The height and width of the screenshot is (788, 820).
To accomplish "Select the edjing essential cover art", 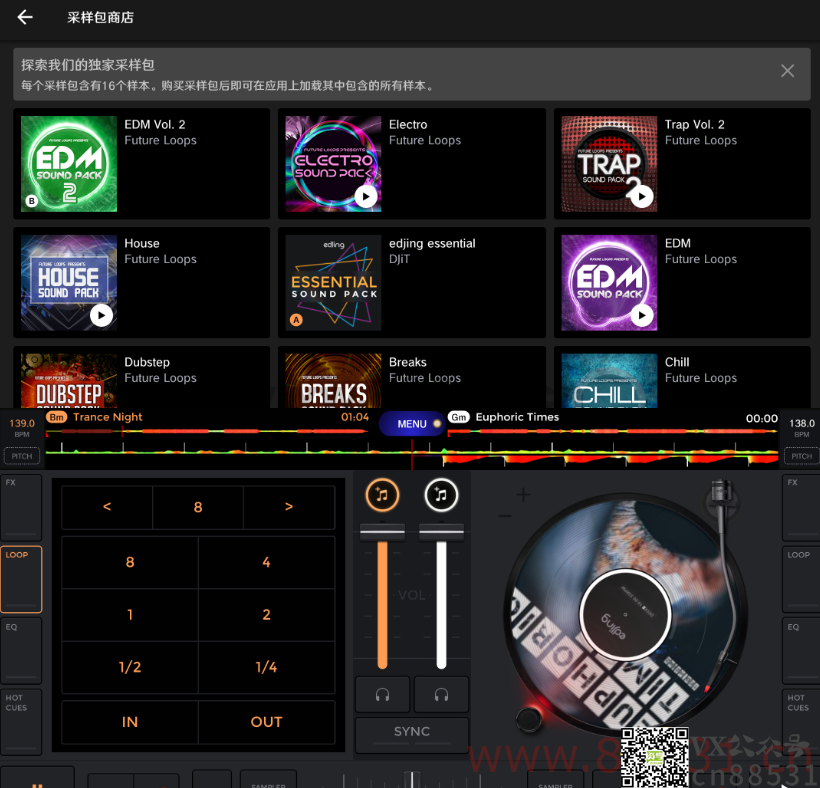I will click(x=333, y=282).
